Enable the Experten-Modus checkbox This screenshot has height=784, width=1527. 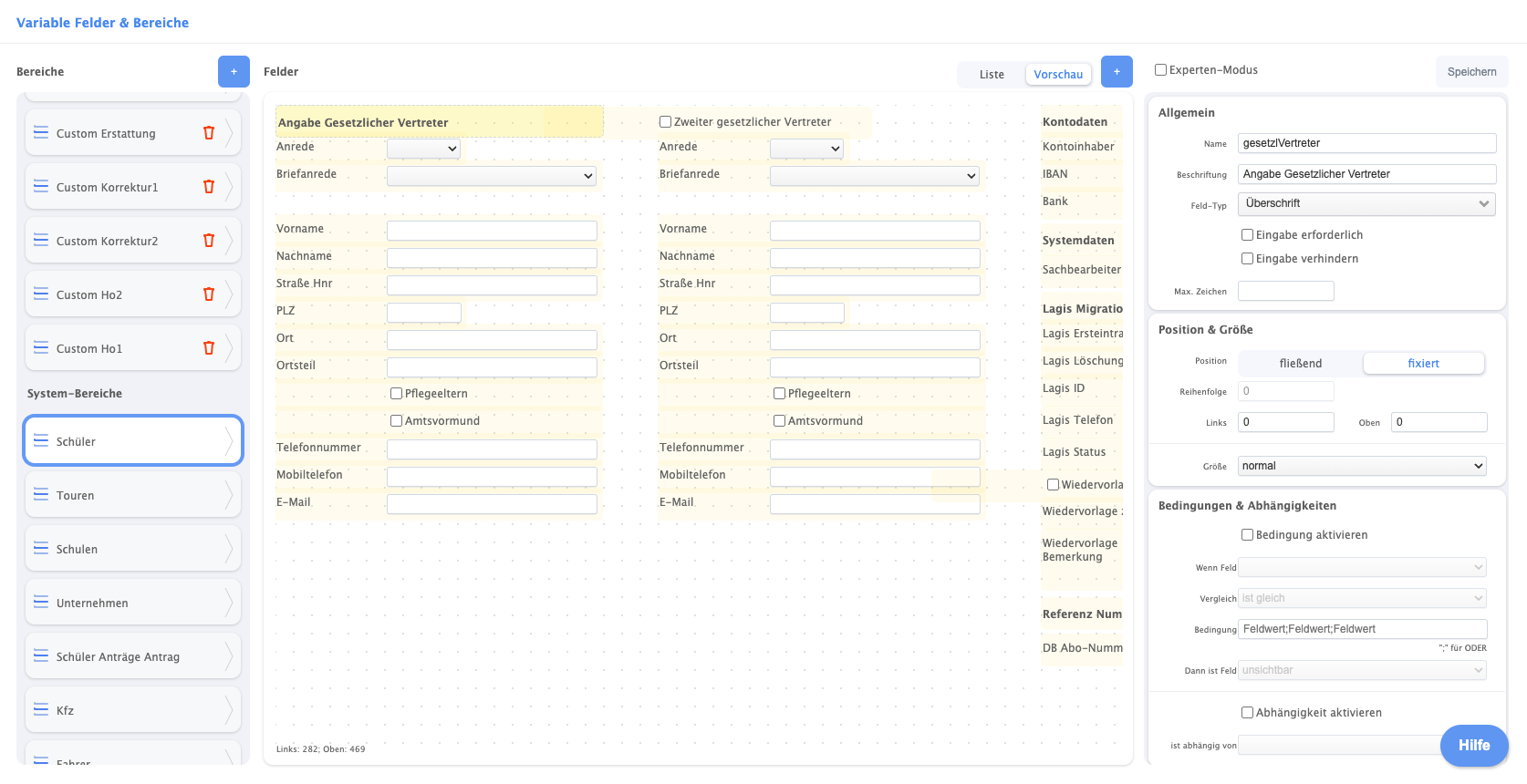pos(1161,70)
